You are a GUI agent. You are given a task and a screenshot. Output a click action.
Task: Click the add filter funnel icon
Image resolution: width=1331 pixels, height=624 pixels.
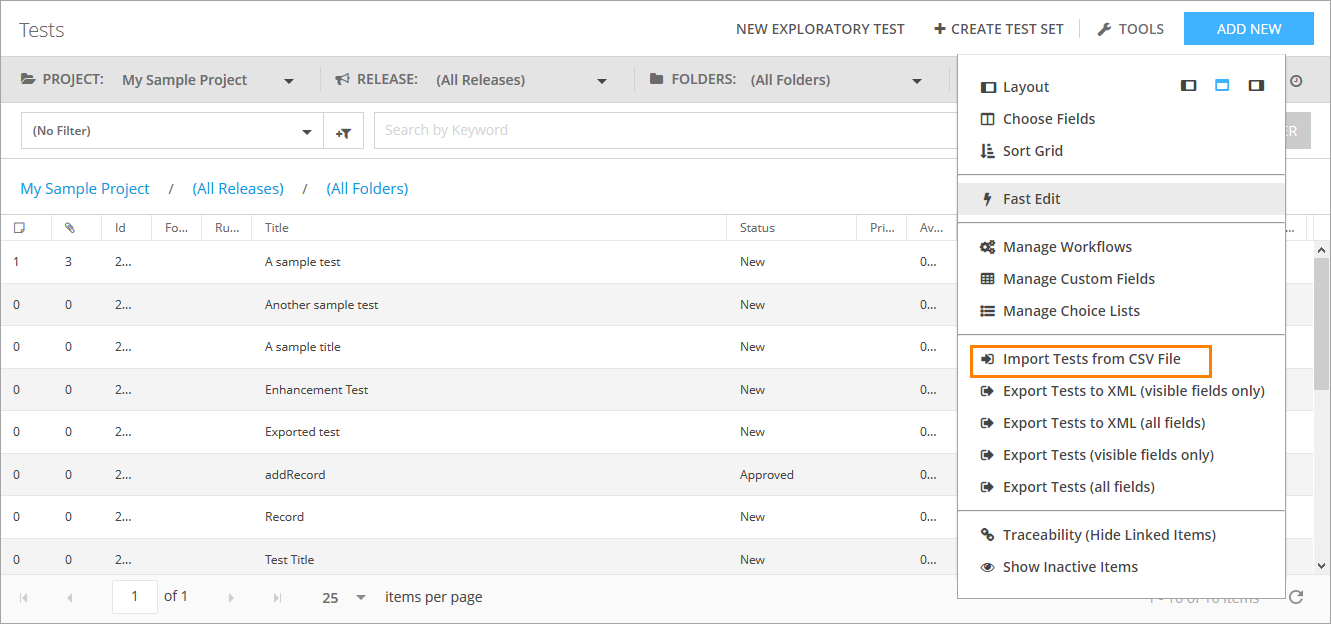click(343, 131)
